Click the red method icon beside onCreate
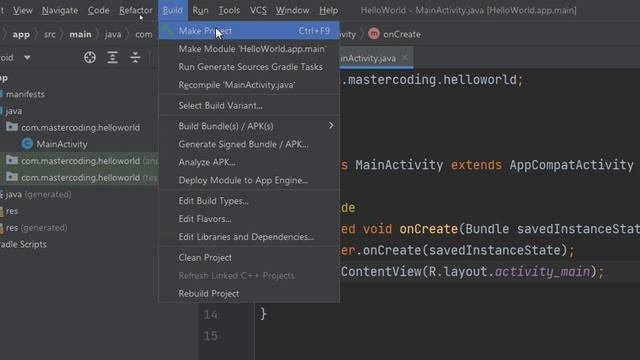 click(x=373, y=34)
